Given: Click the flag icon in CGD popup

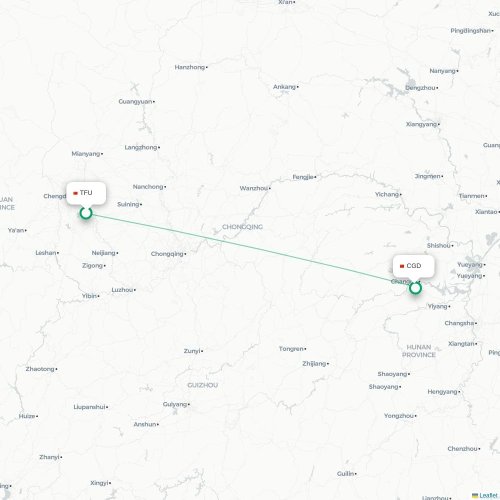Looking at the screenshot, I should (x=402, y=266).
